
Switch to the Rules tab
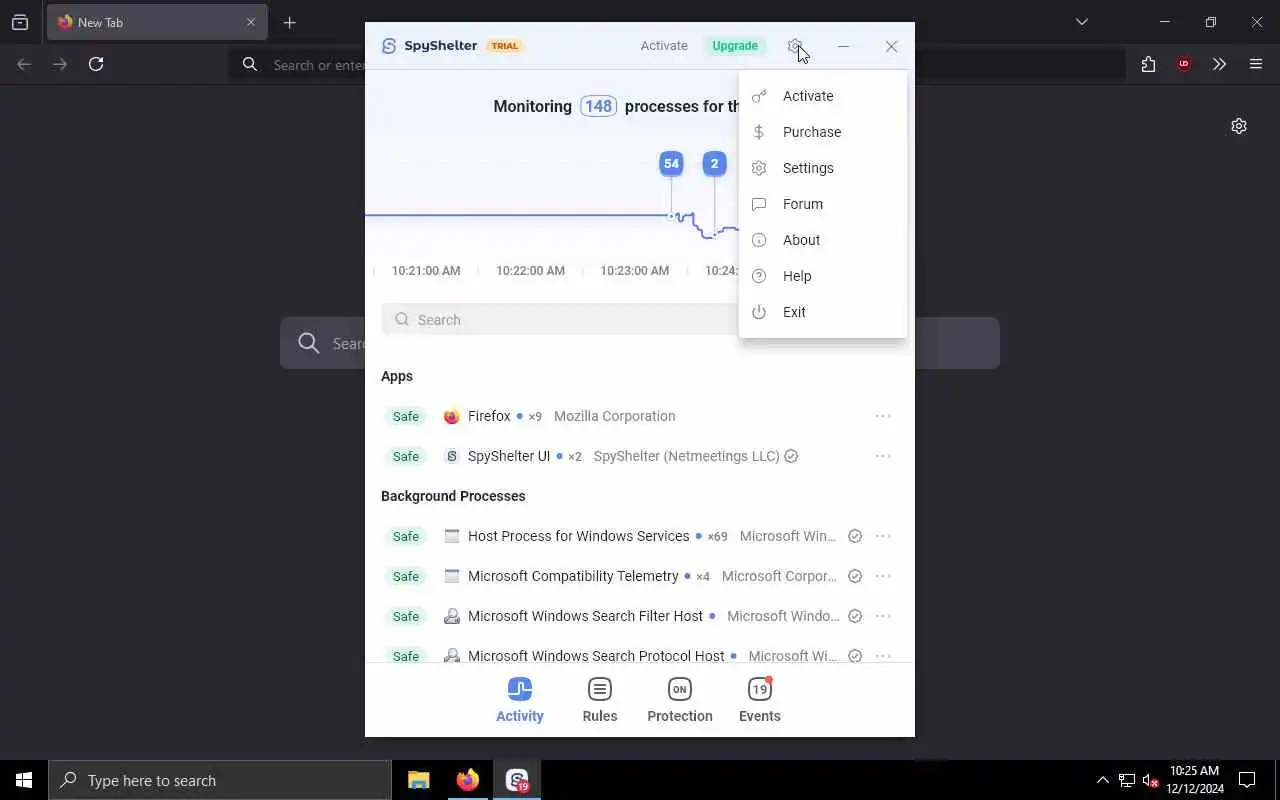tap(600, 700)
